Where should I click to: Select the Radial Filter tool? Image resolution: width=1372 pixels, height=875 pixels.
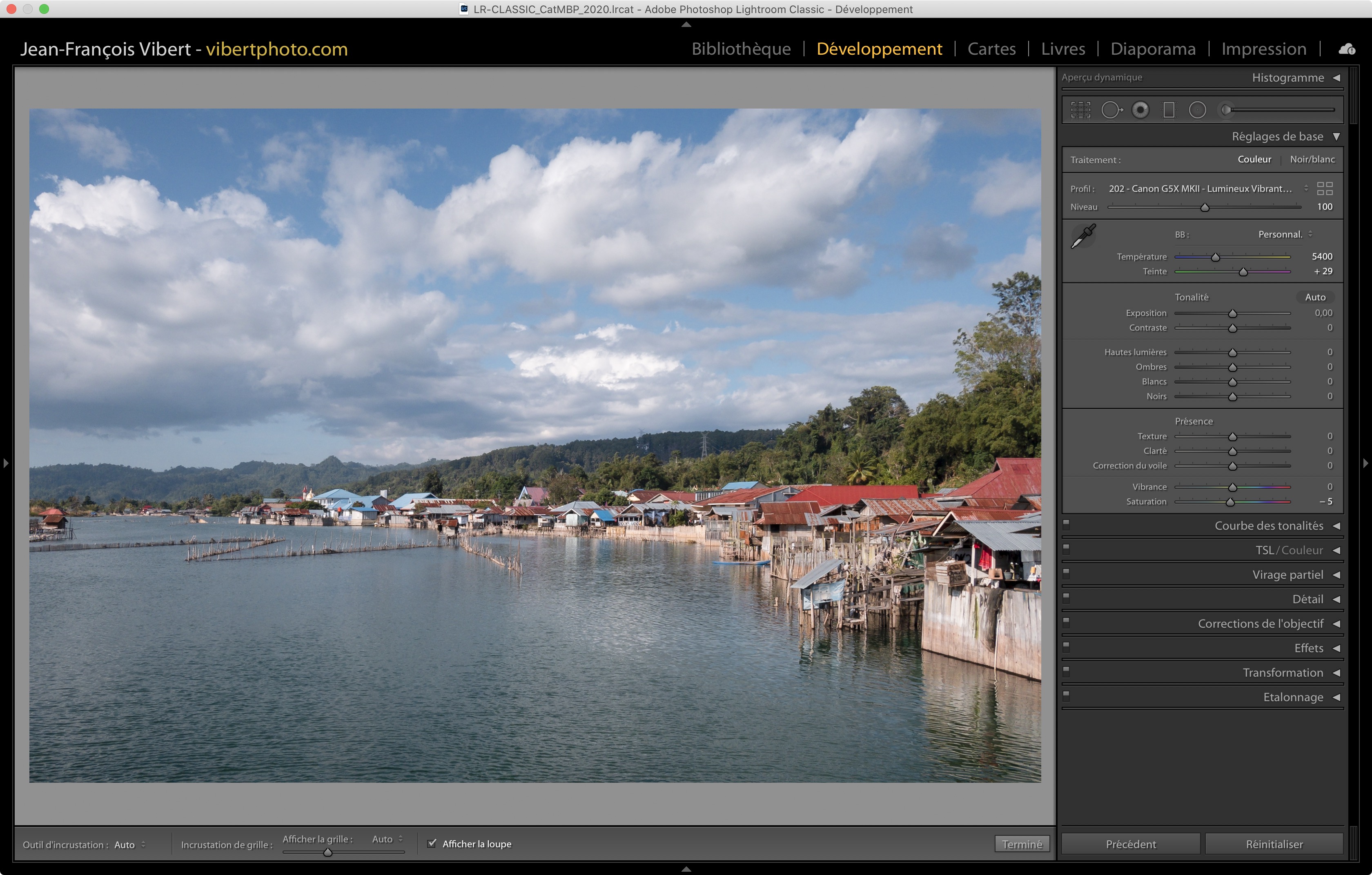1197,110
